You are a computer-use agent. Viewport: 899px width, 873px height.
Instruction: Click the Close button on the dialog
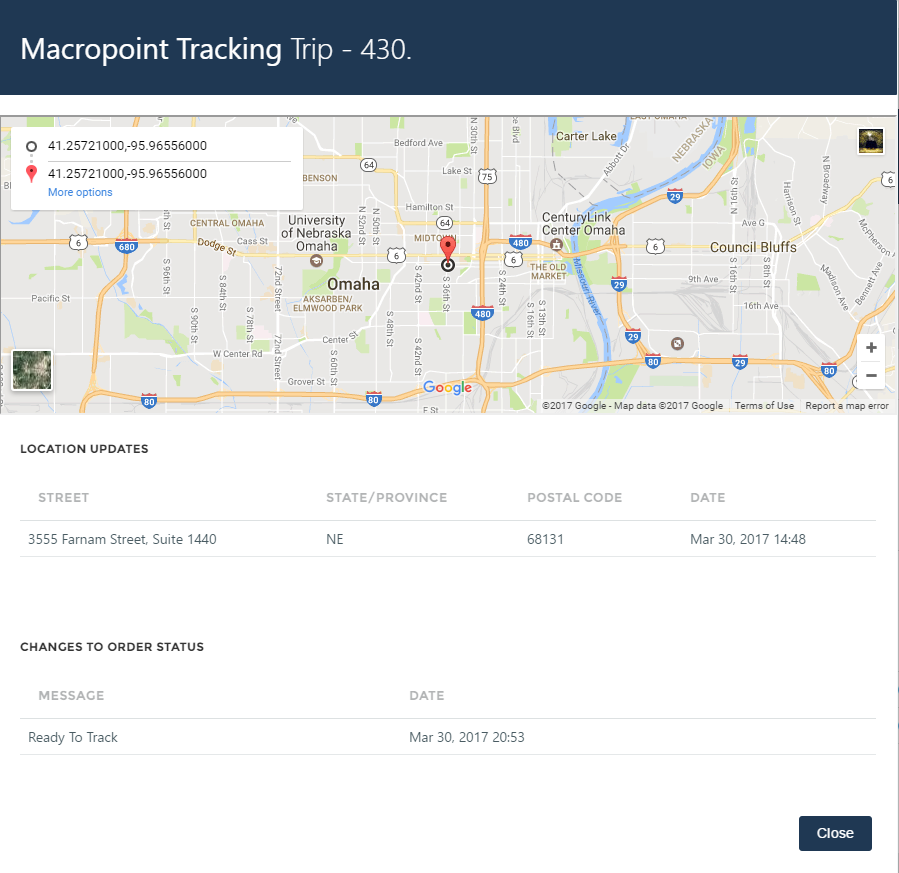834,833
